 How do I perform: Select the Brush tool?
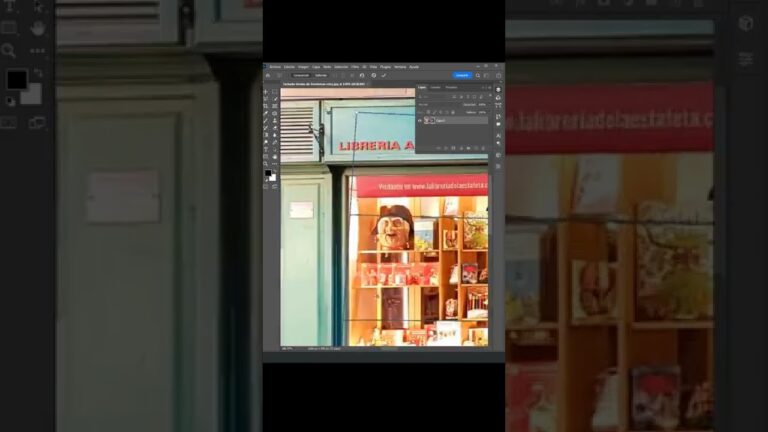pos(265,120)
